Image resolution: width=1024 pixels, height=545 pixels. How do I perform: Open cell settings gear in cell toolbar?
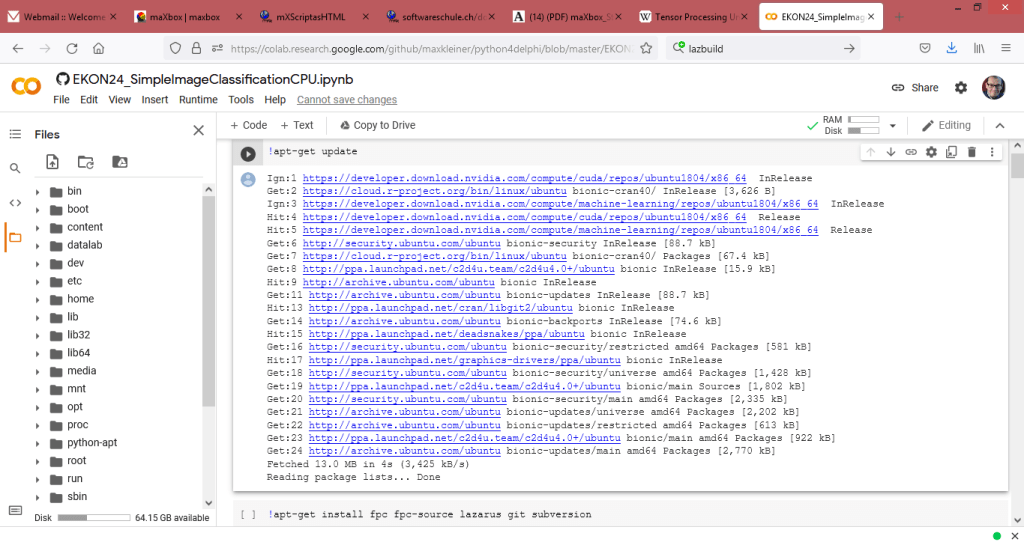931,152
